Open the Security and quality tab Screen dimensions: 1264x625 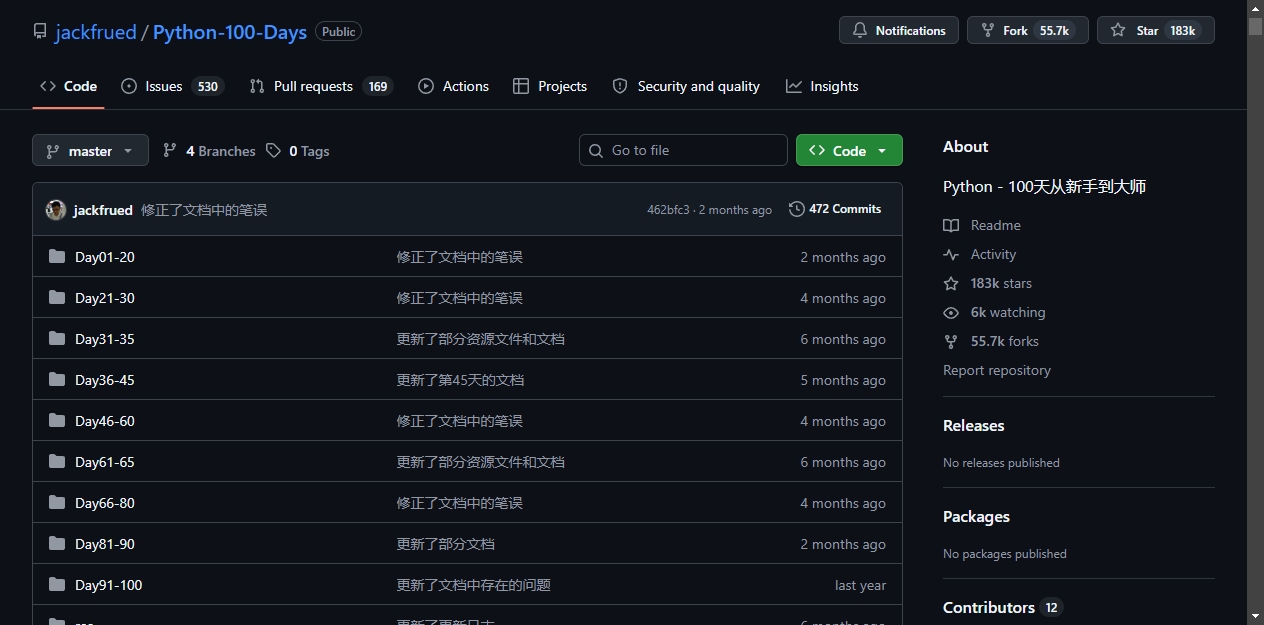pyautogui.click(x=686, y=86)
